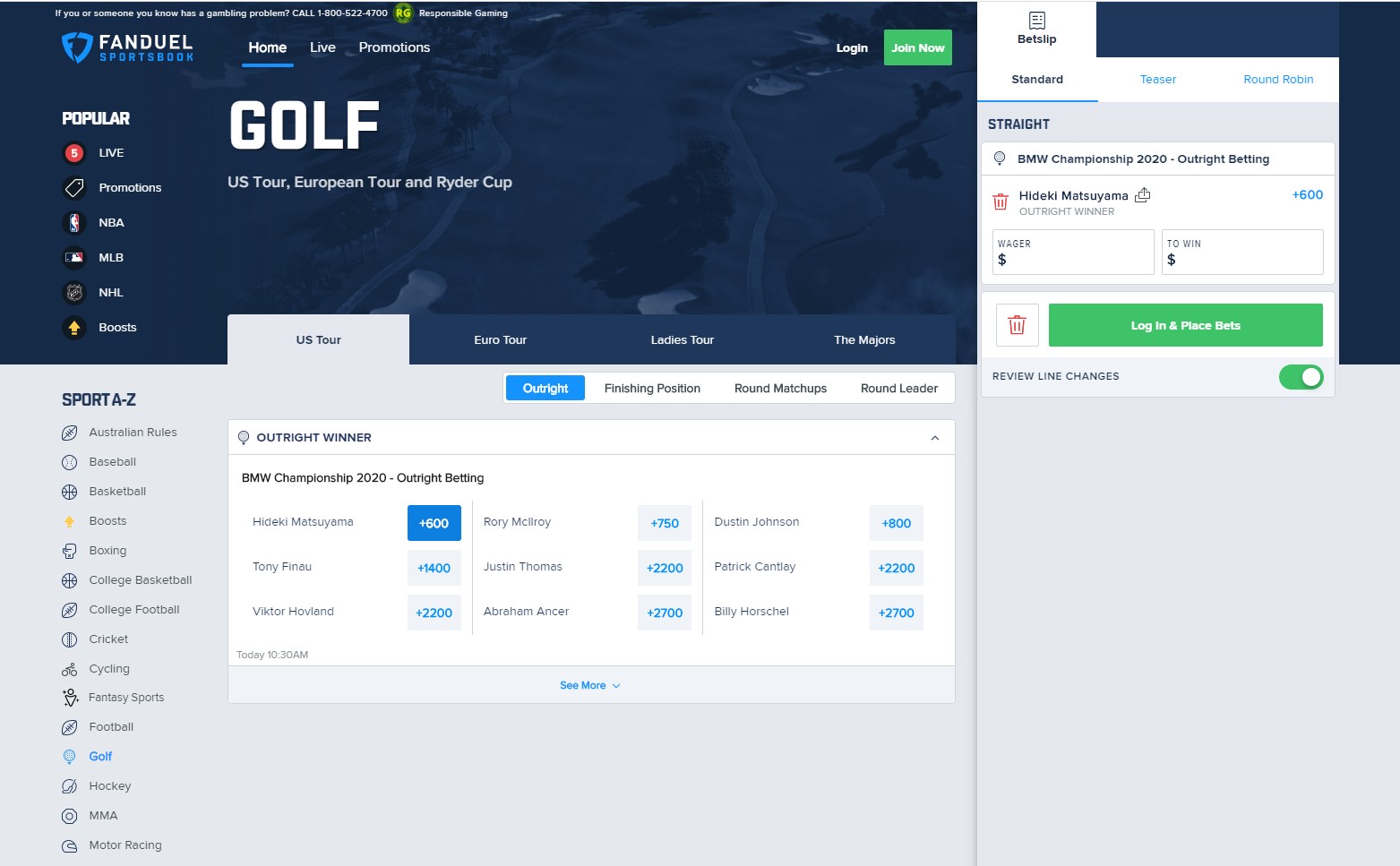Click the Join Now button

917,47
